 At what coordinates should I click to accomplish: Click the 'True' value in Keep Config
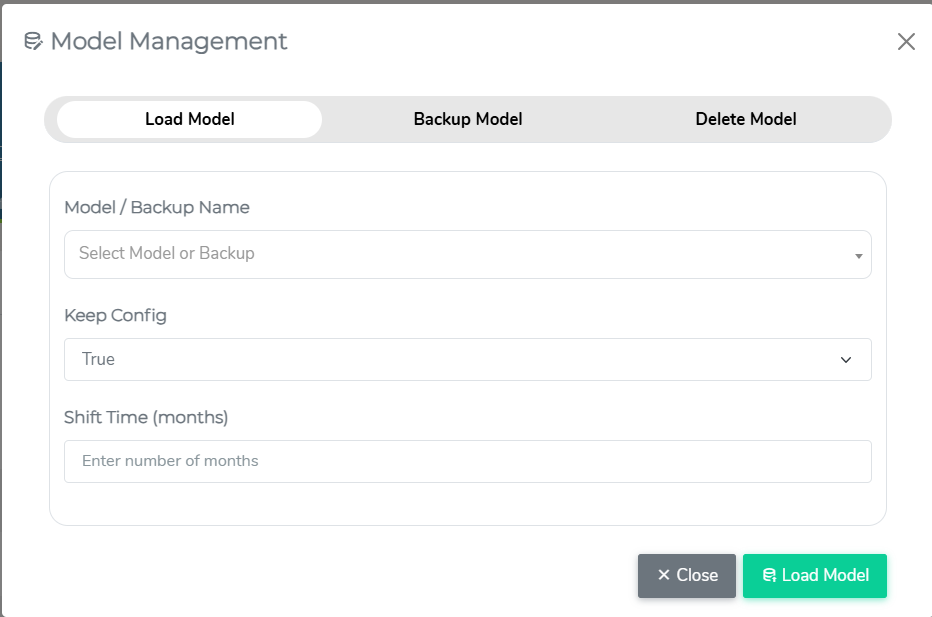click(x=98, y=359)
